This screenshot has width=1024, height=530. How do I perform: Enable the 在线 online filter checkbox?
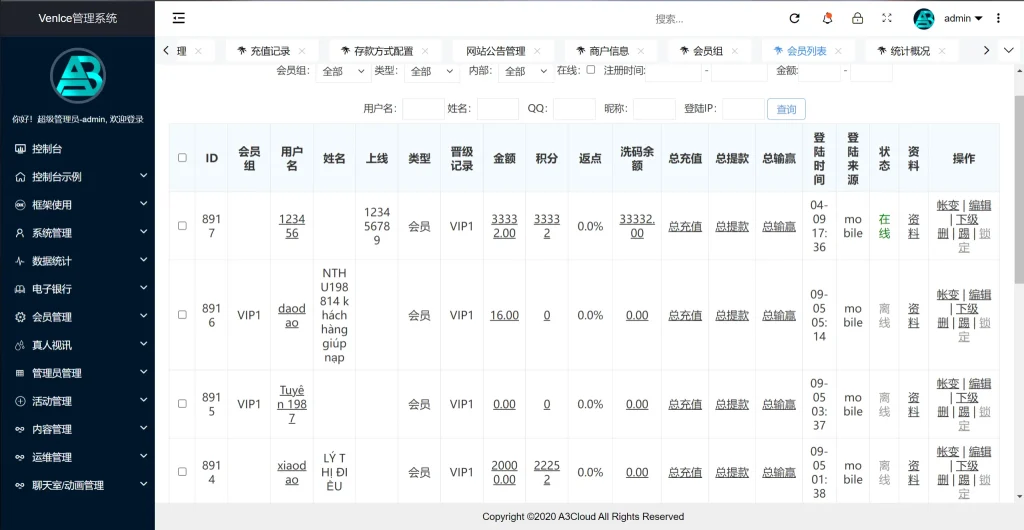point(590,70)
